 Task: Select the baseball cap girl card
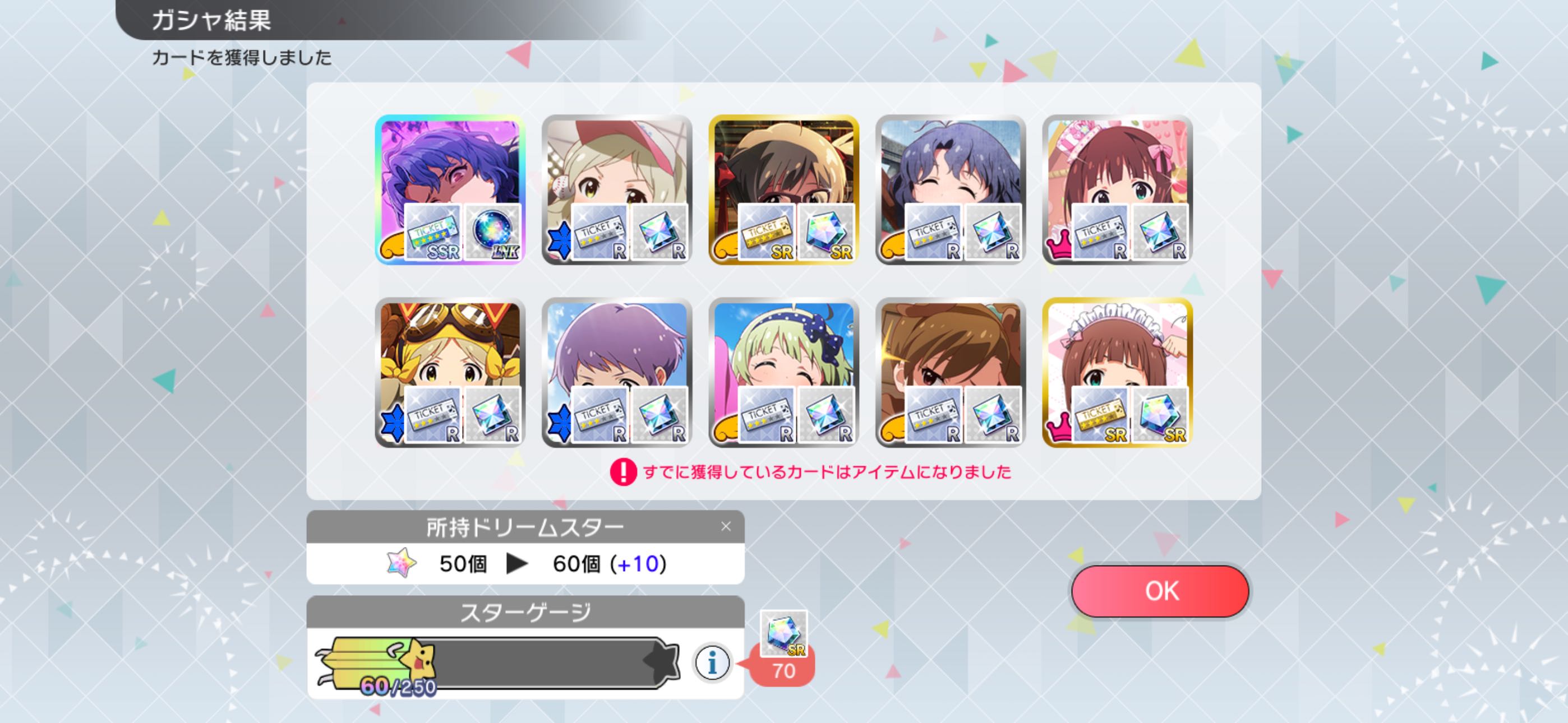coord(617,190)
